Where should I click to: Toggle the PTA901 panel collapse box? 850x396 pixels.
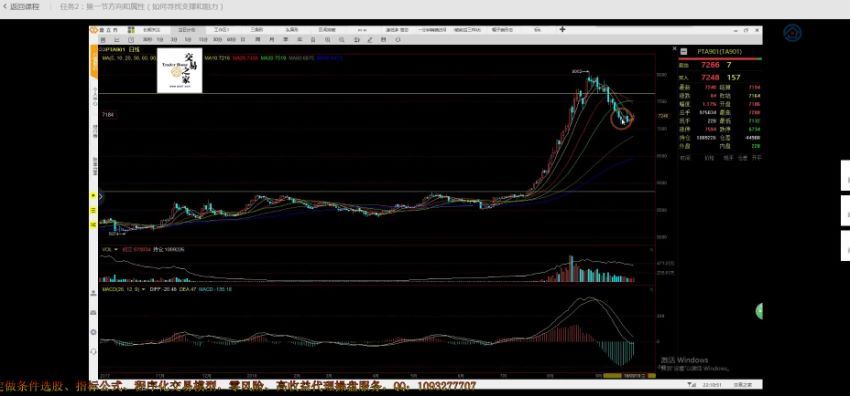tap(685, 51)
